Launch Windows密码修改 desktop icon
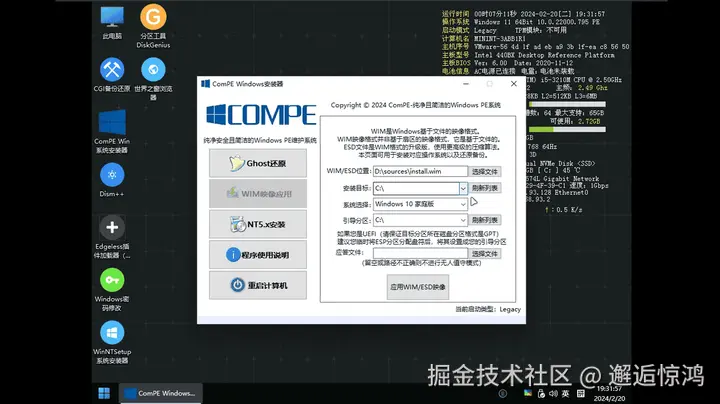The image size is (720, 404). (112, 290)
